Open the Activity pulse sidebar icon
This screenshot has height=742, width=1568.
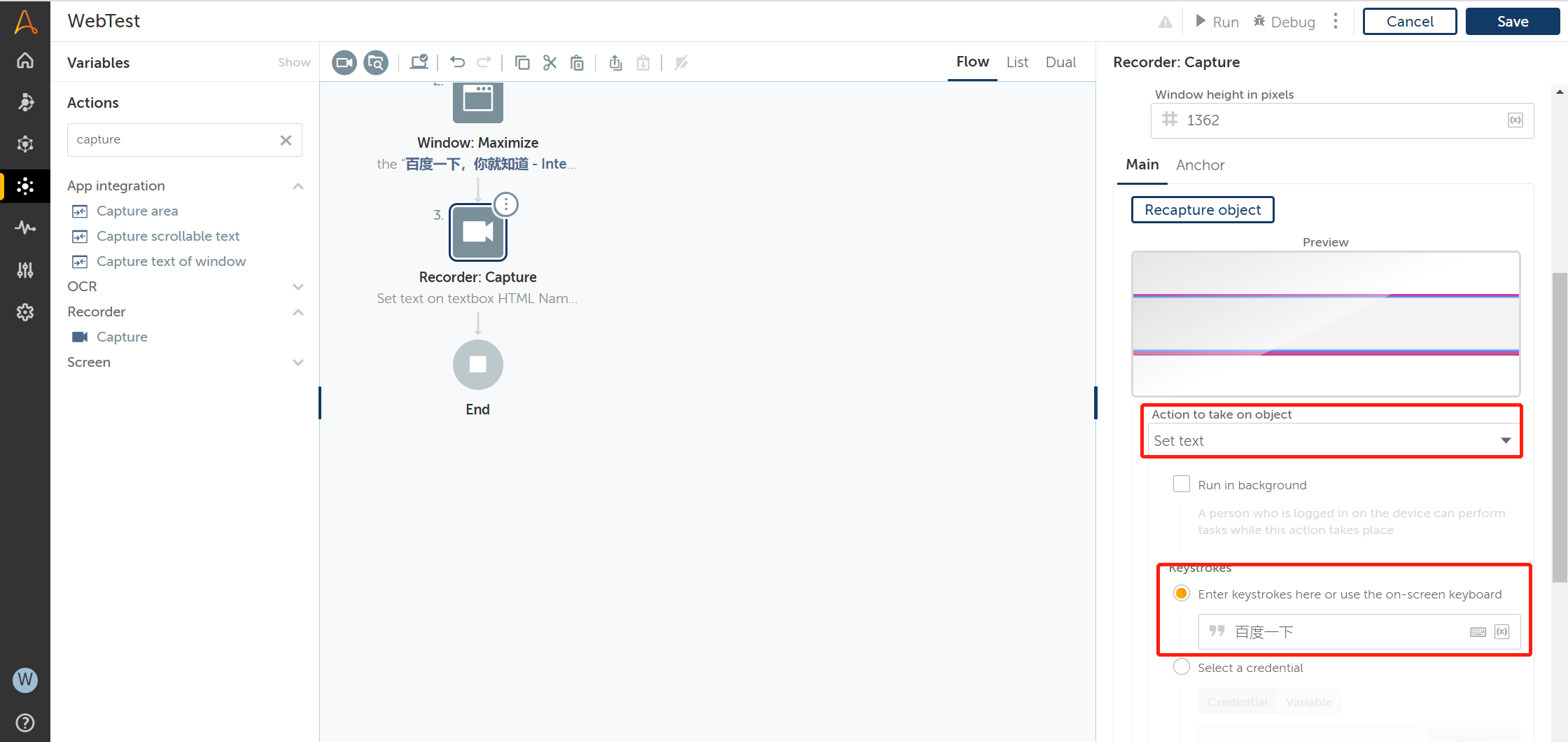pos(25,227)
